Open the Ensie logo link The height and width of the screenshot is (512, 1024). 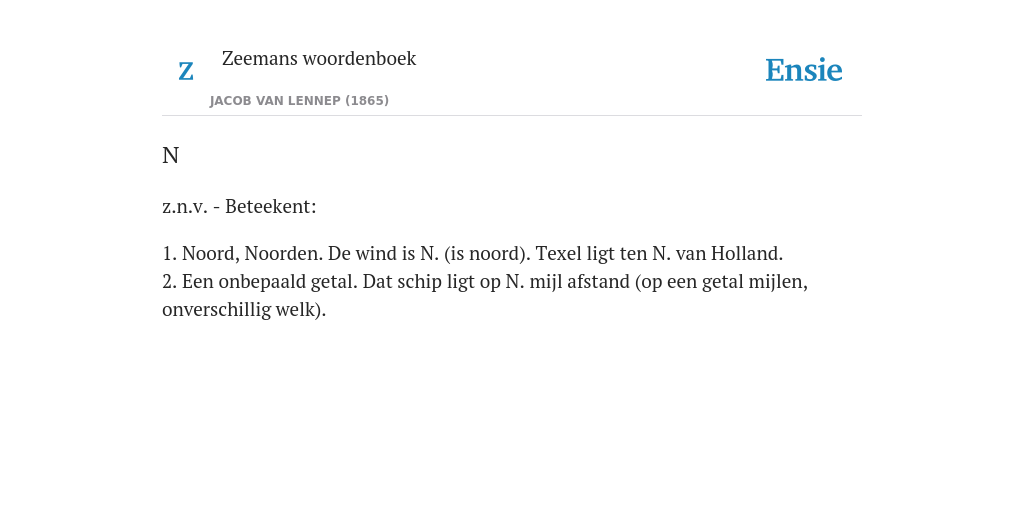[803, 71]
